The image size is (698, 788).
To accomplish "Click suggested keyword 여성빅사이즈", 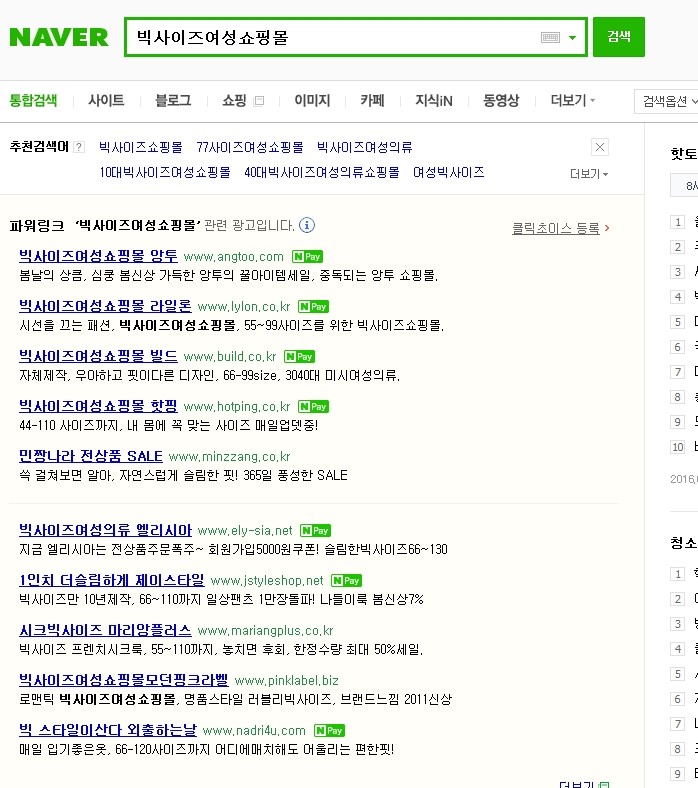I will [x=449, y=172].
